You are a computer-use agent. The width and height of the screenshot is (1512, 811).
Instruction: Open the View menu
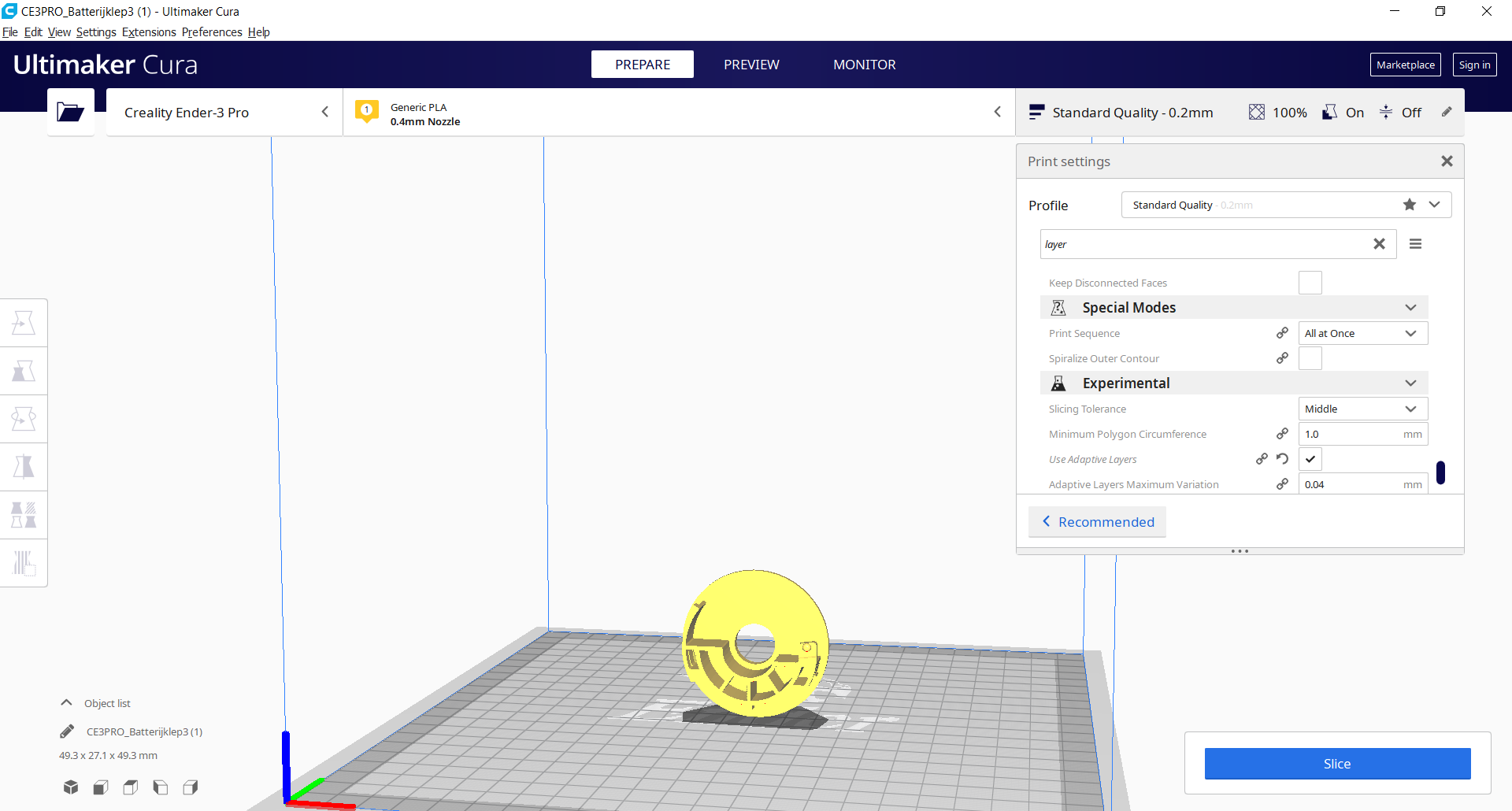tap(59, 32)
